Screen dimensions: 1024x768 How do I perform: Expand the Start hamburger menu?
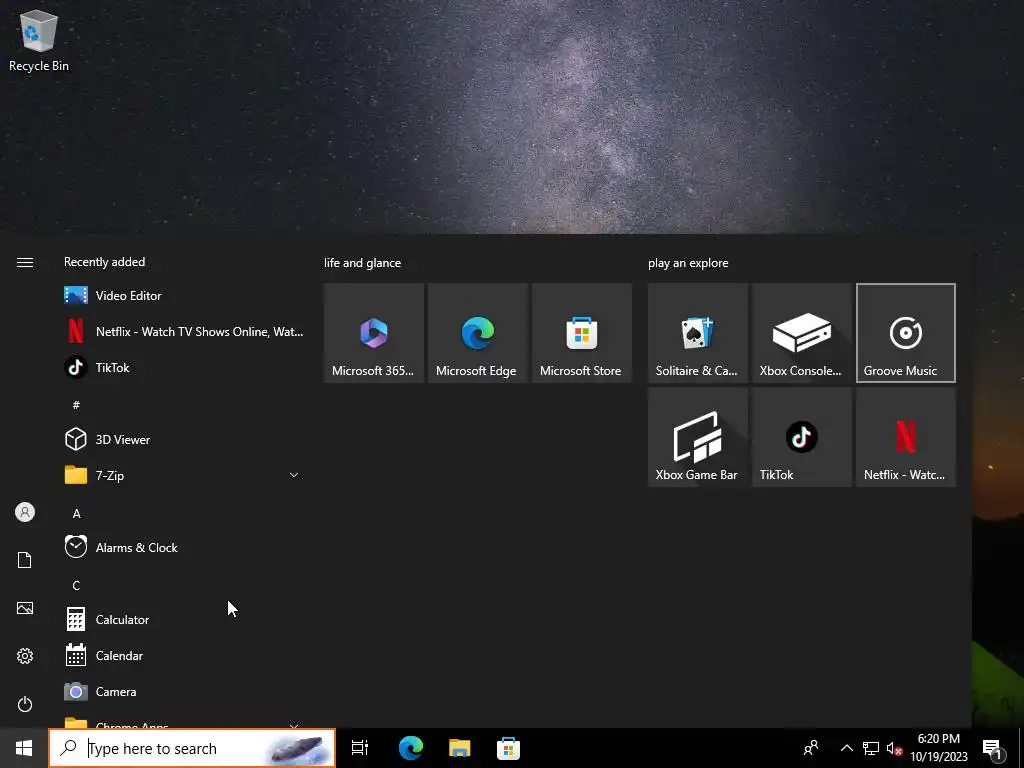[25, 263]
